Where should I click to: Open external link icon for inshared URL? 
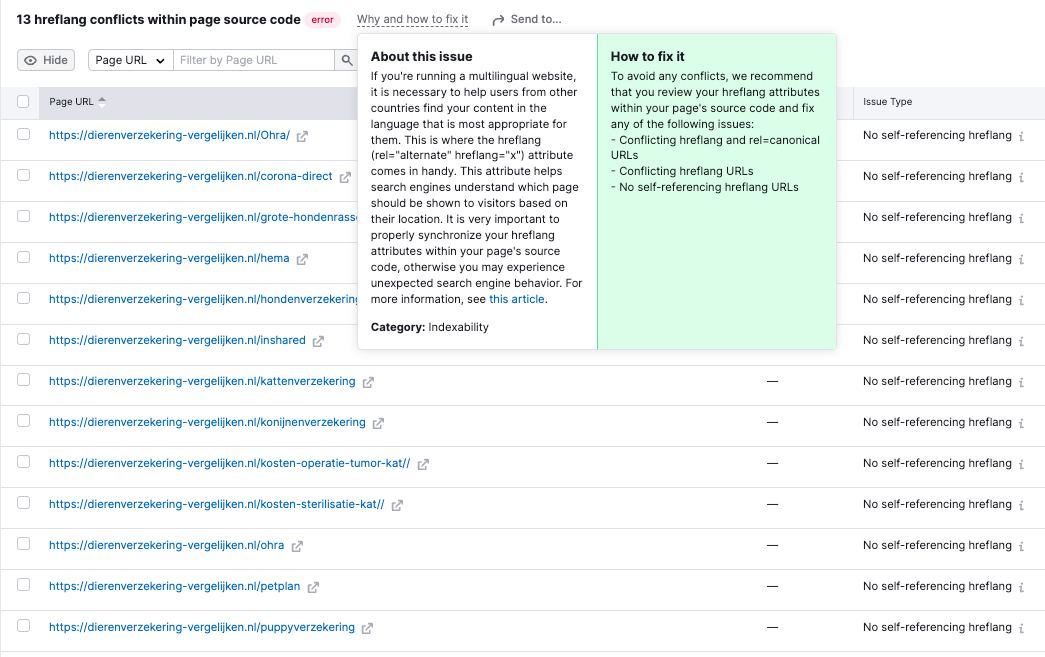318,341
